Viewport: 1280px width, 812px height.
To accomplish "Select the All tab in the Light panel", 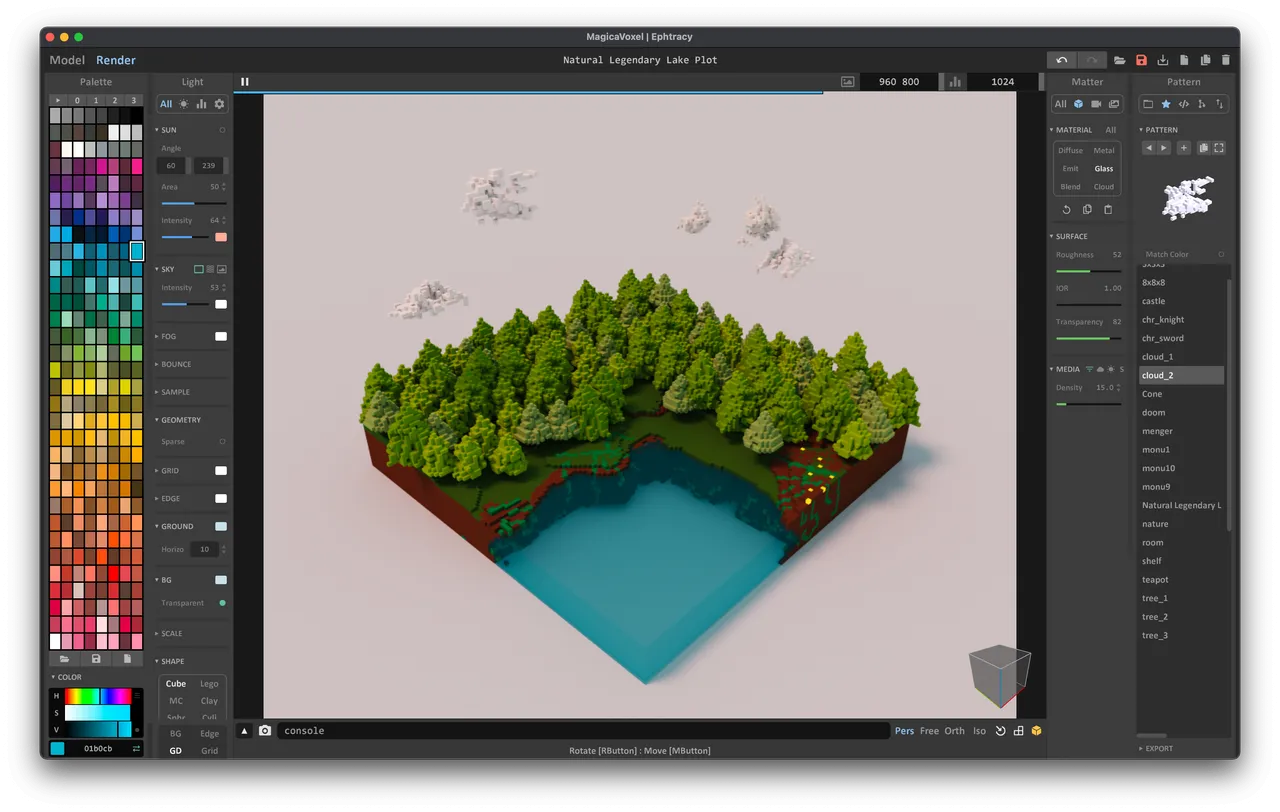I will click(166, 104).
